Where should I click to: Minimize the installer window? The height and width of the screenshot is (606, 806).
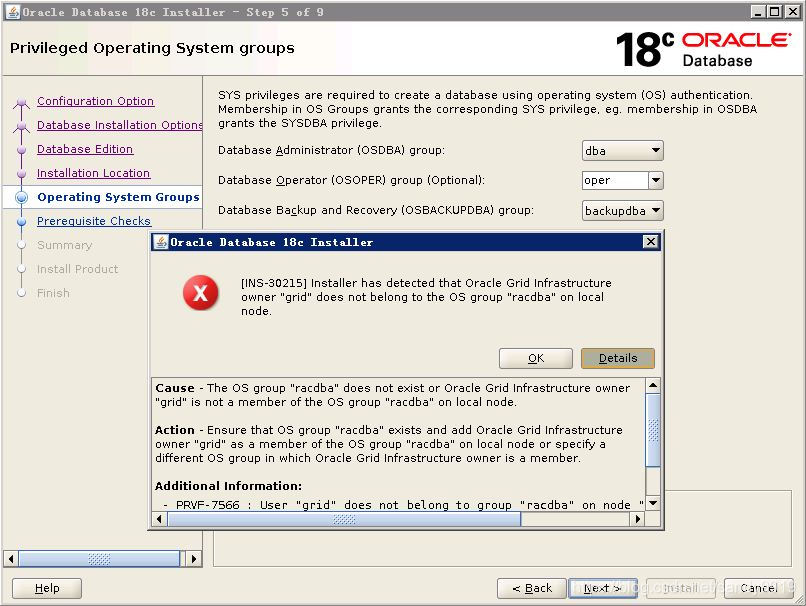pyautogui.click(x=758, y=12)
